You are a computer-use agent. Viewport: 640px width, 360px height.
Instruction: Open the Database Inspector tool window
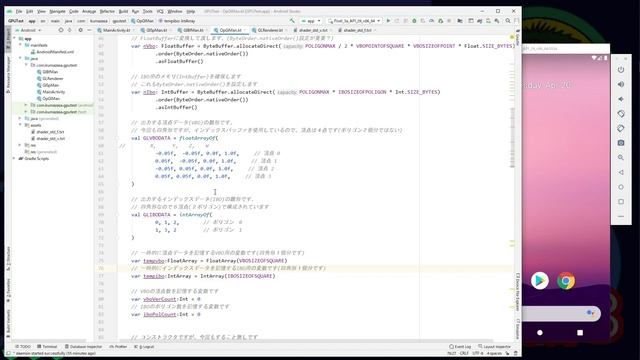click(83, 347)
